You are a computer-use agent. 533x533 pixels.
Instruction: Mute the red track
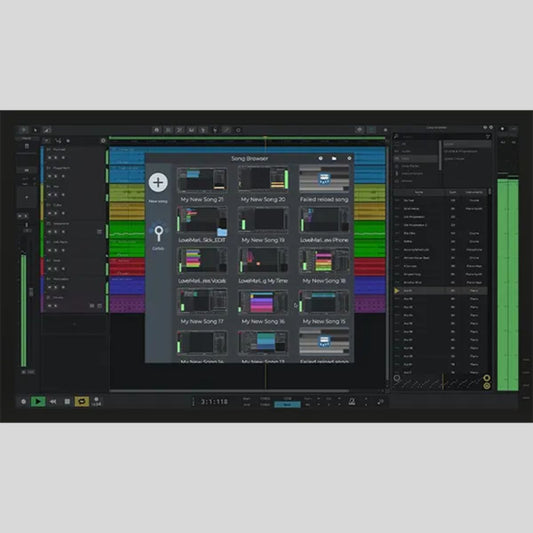(x=50, y=269)
